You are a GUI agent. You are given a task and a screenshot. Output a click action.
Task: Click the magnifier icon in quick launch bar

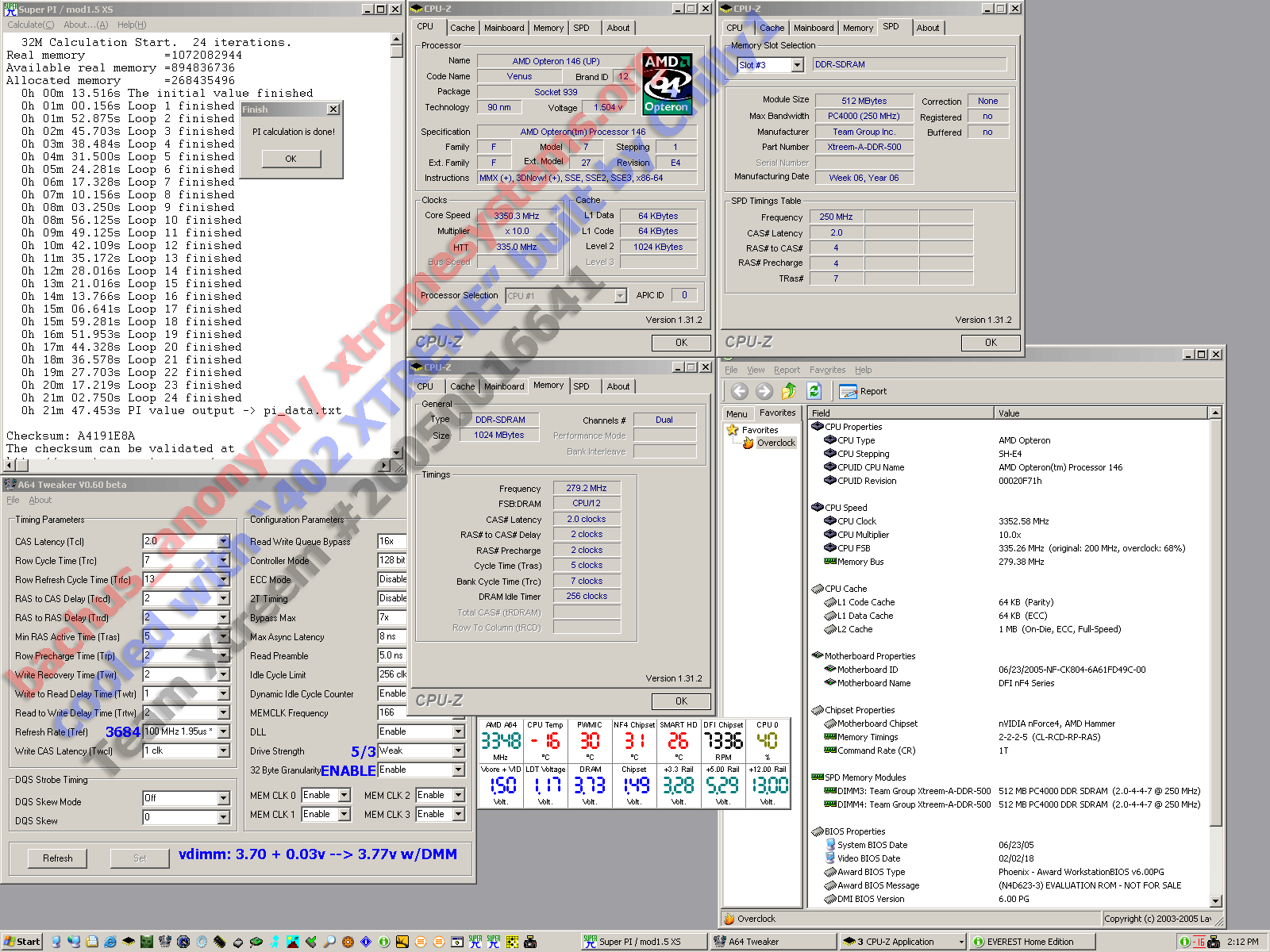[x=329, y=942]
